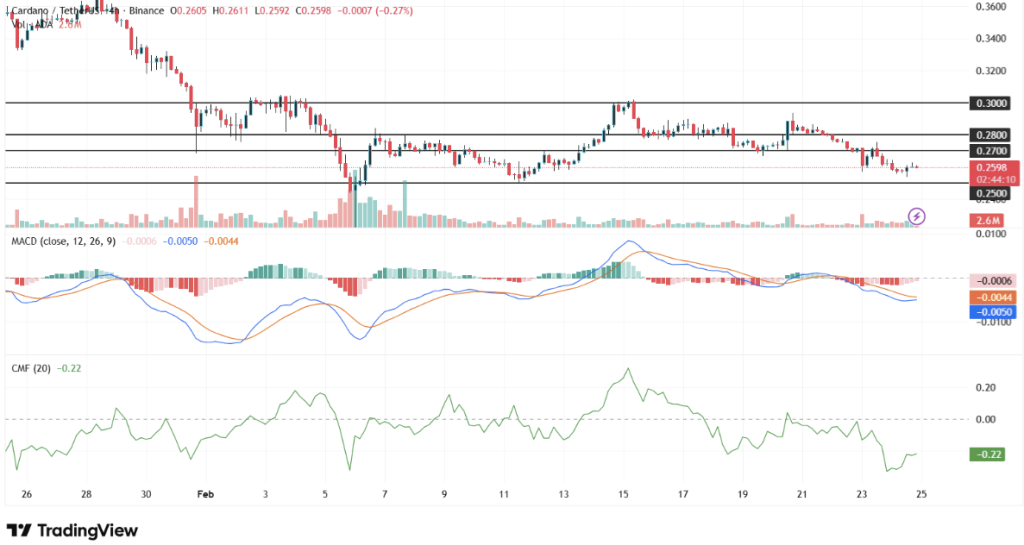1024x545 pixels.
Task: Select the orange signal value tag -0.0044
Action: [993, 297]
